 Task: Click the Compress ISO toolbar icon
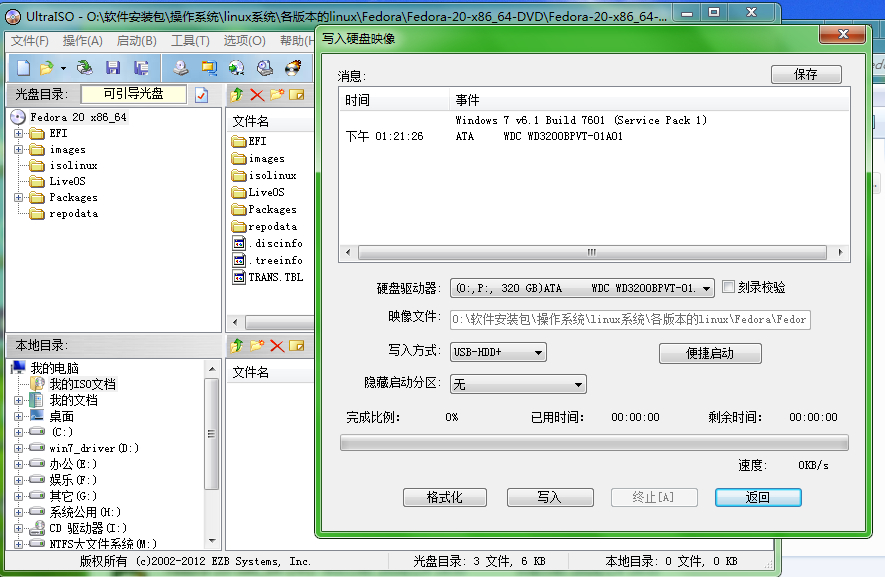tap(209, 68)
